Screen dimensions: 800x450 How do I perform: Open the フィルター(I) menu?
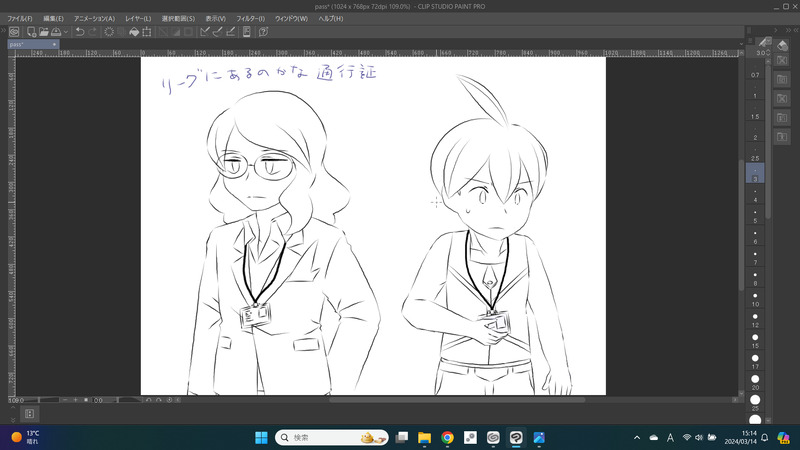pyautogui.click(x=251, y=18)
